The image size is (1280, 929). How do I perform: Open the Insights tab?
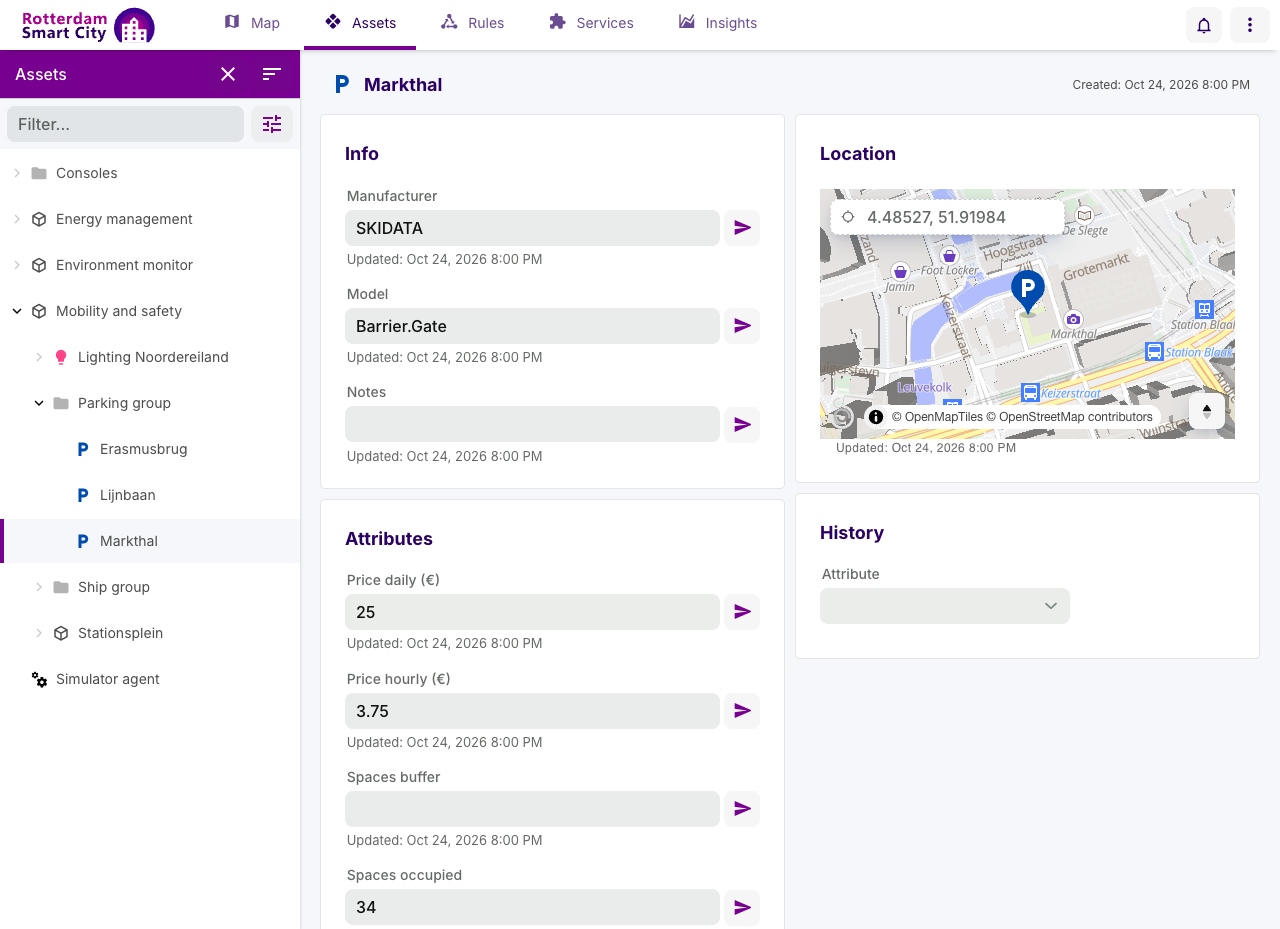[x=718, y=23]
